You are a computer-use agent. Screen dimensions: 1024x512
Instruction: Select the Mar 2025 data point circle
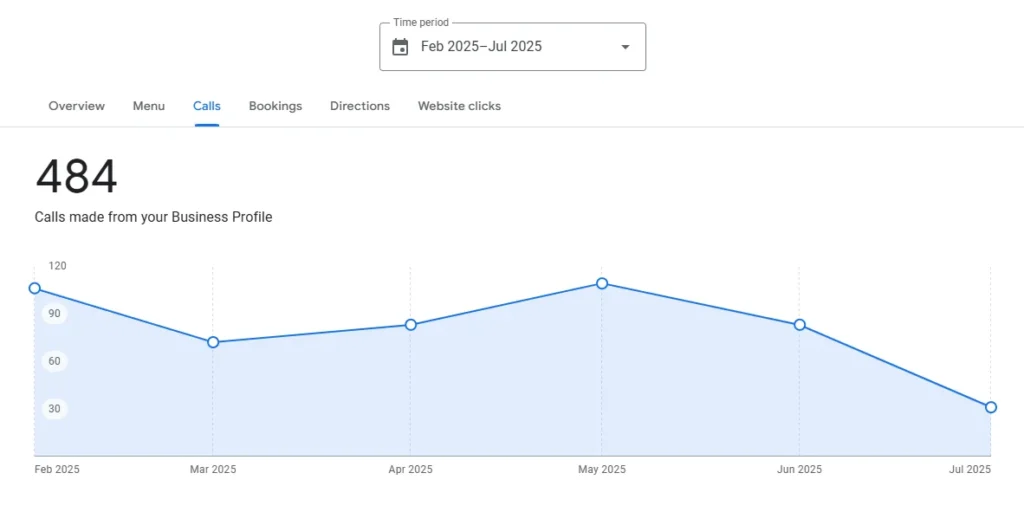coord(213,342)
